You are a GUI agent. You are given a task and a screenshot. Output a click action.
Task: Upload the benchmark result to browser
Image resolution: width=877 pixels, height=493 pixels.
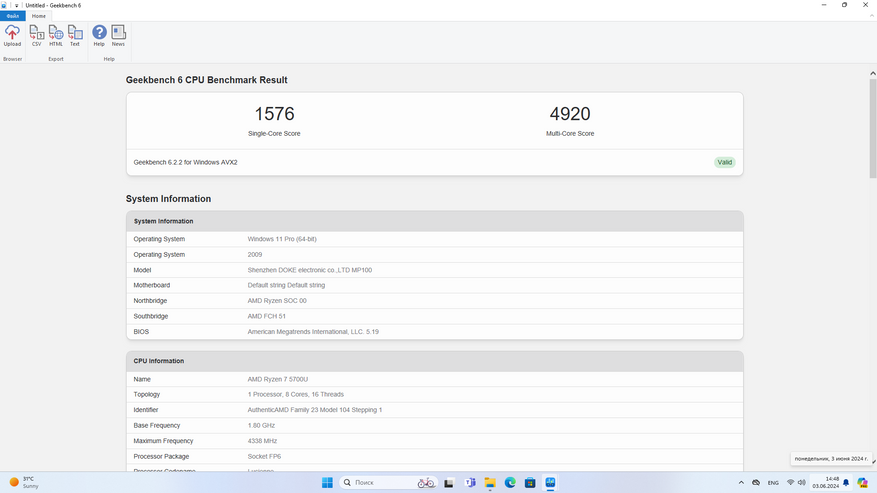point(12,36)
